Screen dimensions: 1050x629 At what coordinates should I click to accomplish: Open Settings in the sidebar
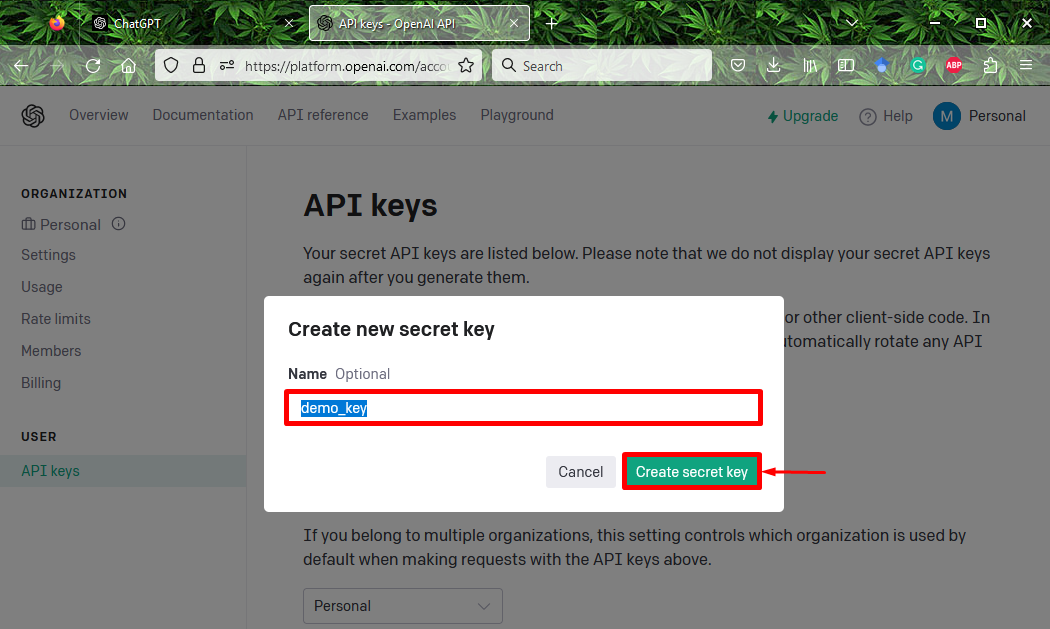(48, 255)
